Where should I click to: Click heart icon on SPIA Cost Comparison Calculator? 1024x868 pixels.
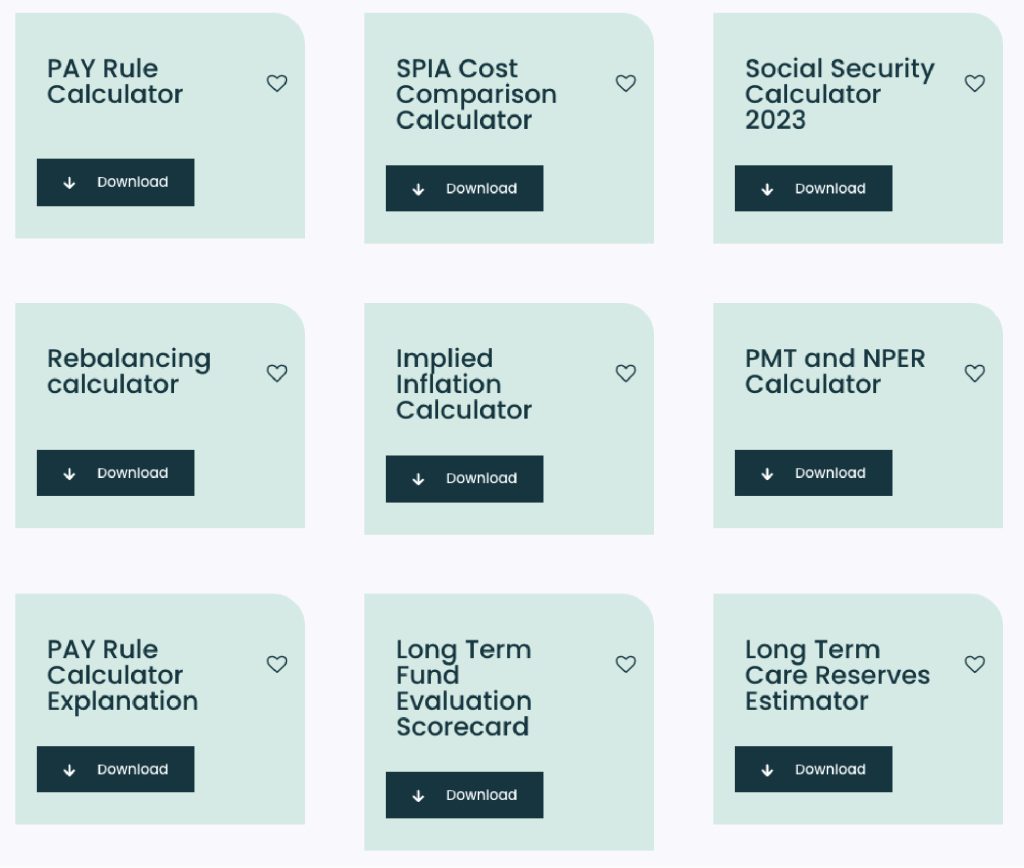(x=626, y=83)
